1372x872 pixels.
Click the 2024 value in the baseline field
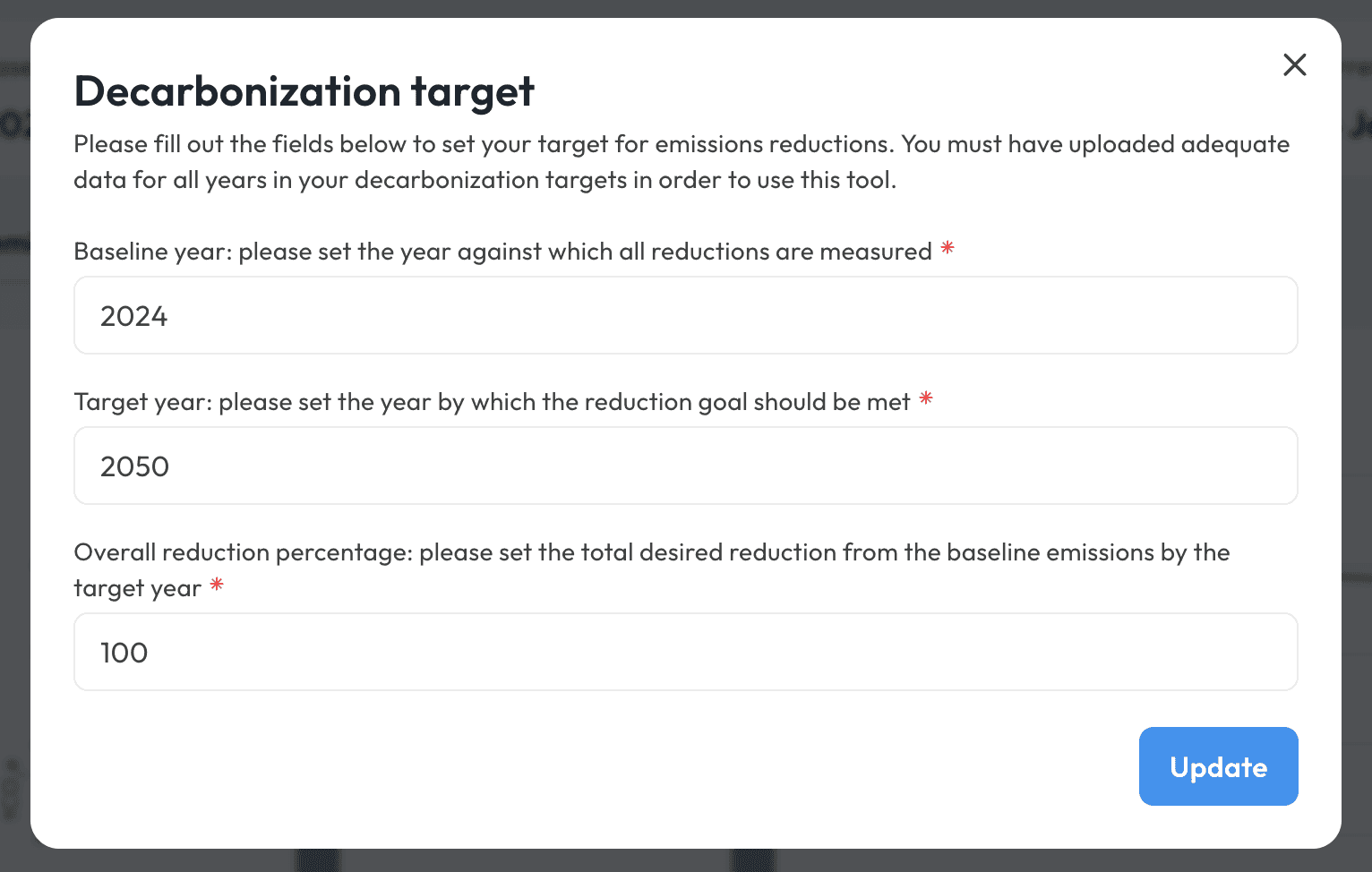pyautogui.click(x=133, y=315)
